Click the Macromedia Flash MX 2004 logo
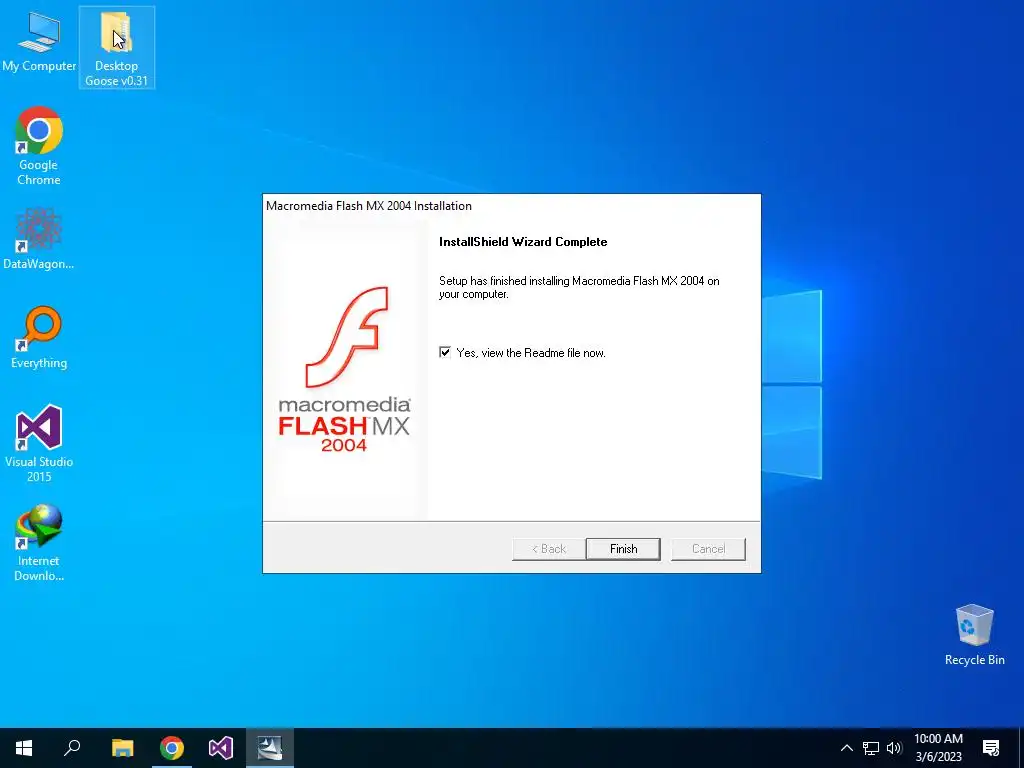This screenshot has width=1024, height=768. (x=344, y=370)
